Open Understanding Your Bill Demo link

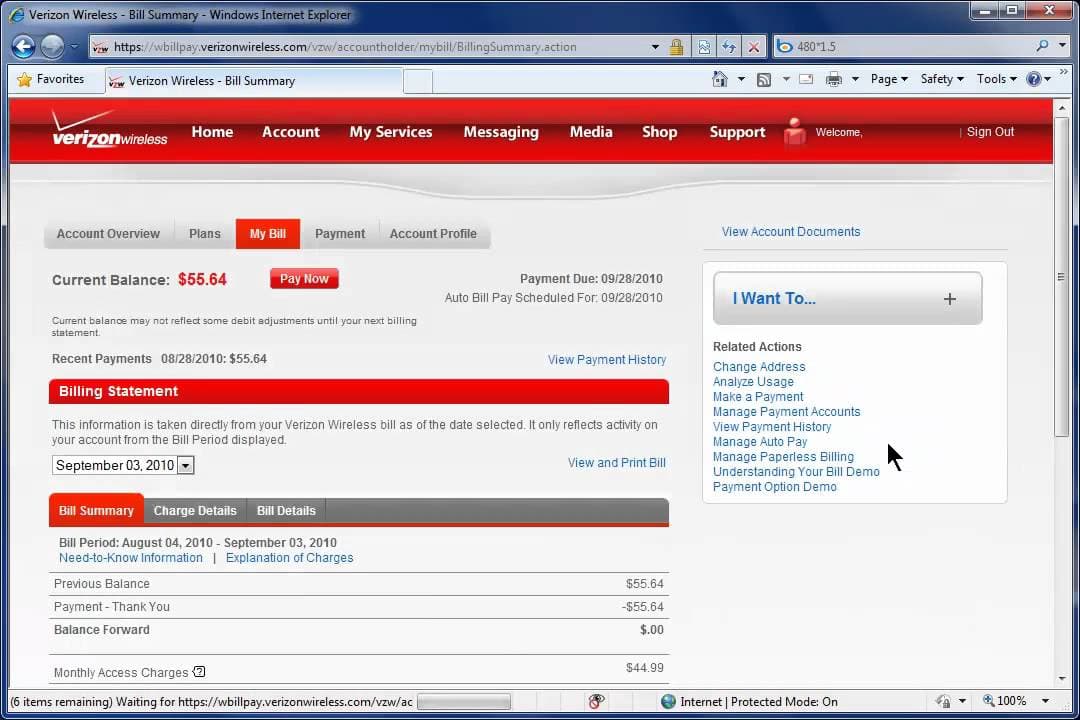click(x=796, y=472)
